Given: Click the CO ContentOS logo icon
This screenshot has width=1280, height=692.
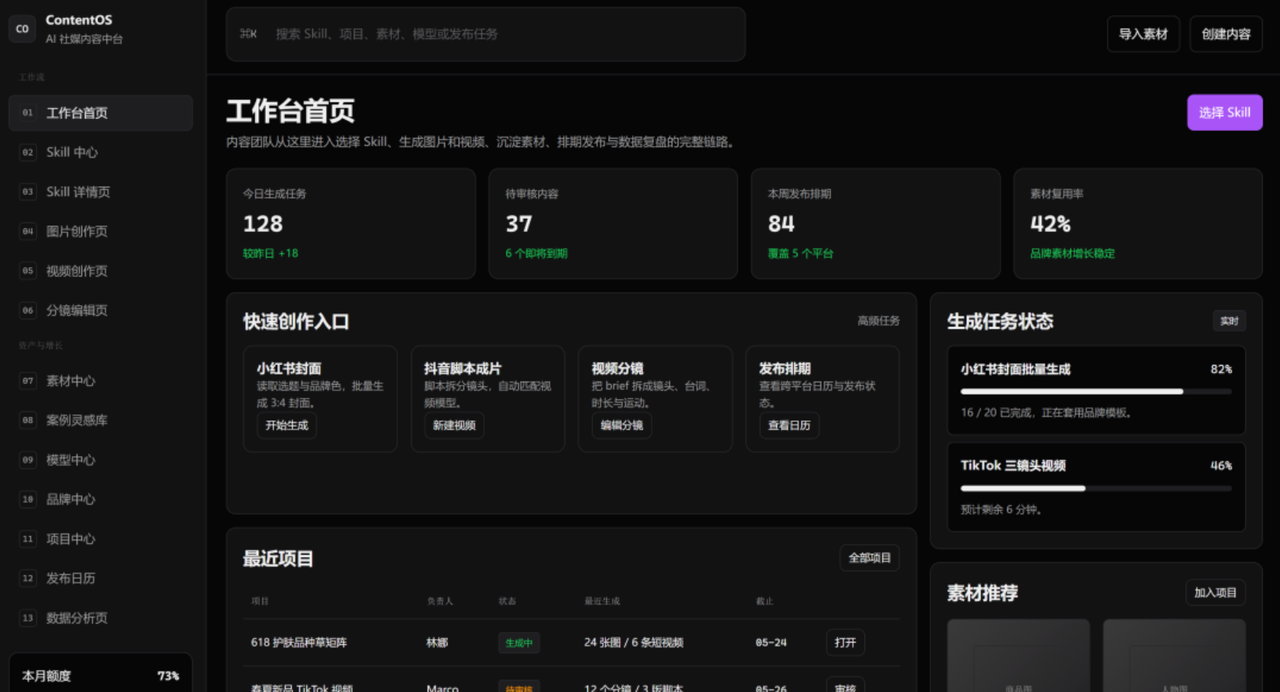Looking at the screenshot, I should [22, 29].
